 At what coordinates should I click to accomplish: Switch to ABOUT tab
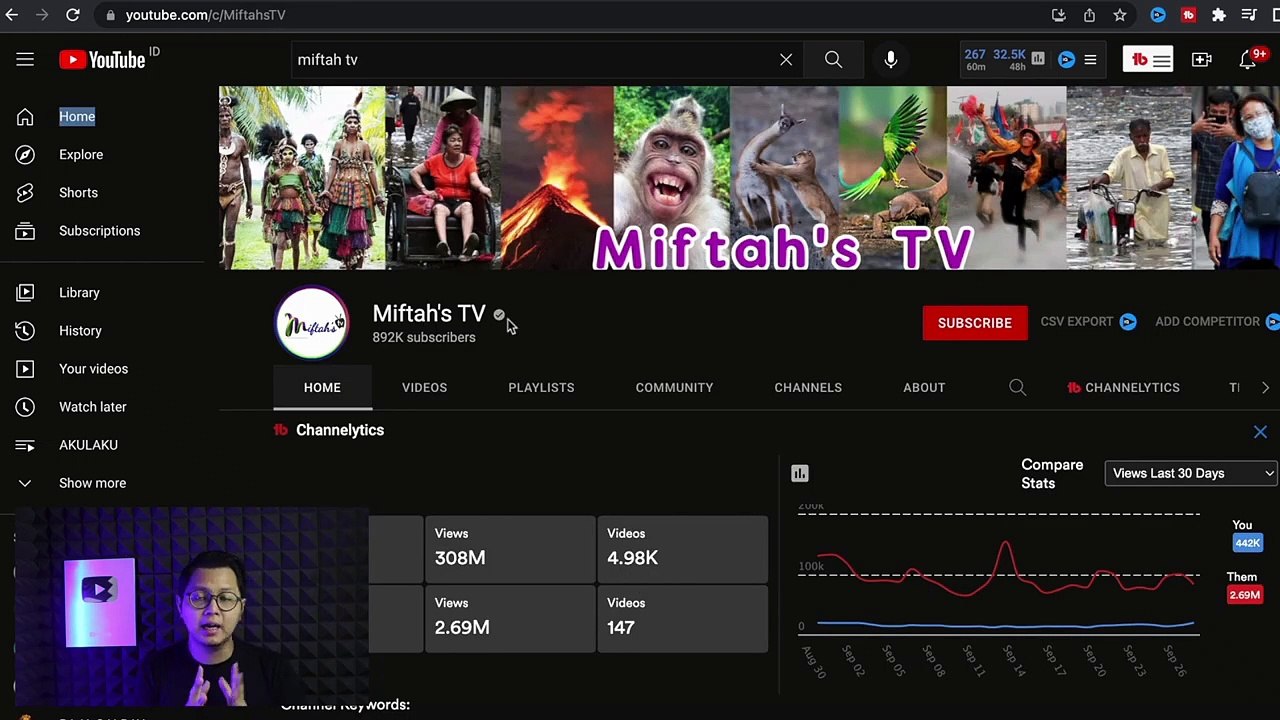pos(924,388)
